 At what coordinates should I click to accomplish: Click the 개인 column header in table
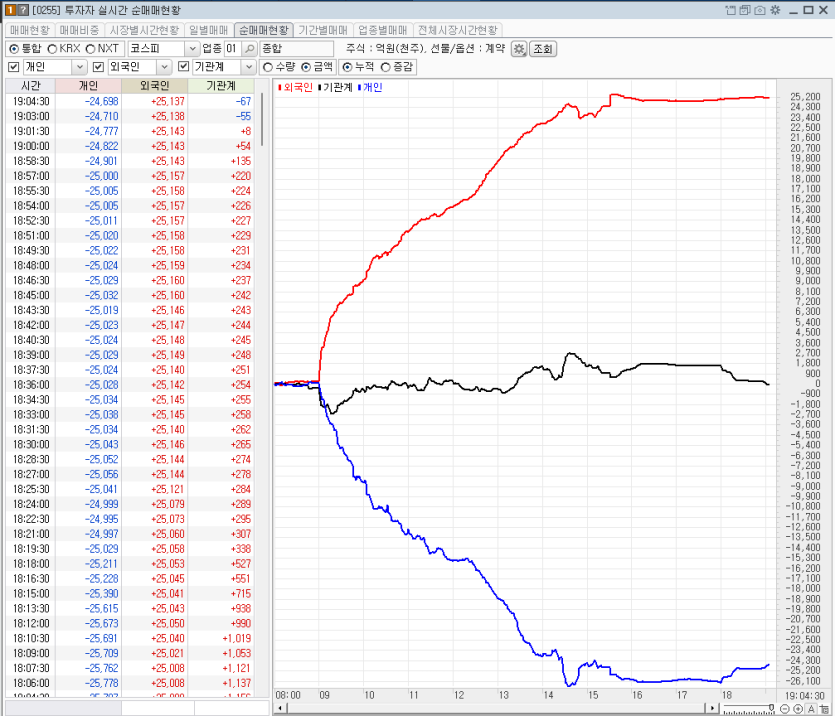click(x=88, y=86)
